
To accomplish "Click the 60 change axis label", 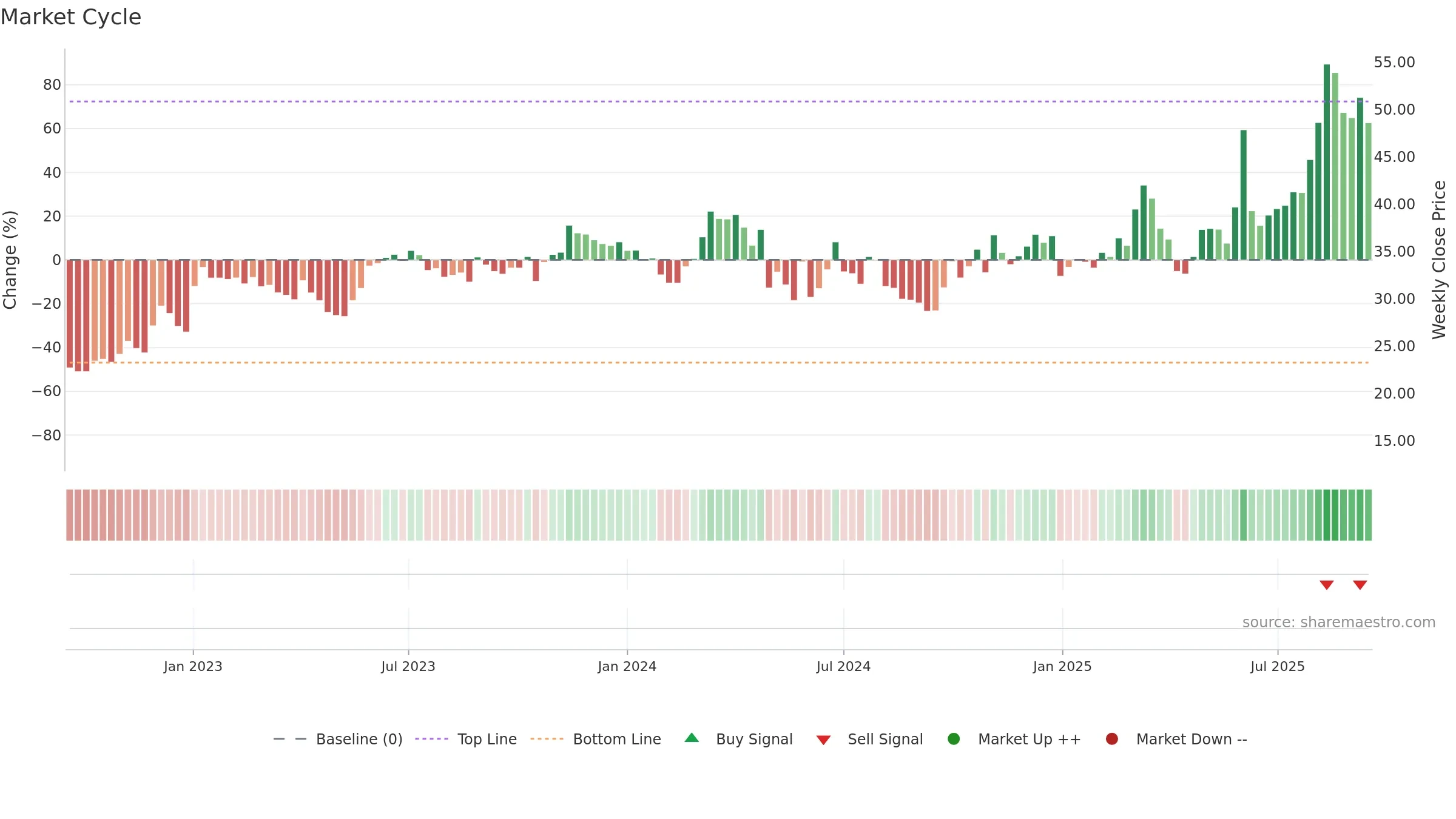I will pyautogui.click(x=52, y=129).
